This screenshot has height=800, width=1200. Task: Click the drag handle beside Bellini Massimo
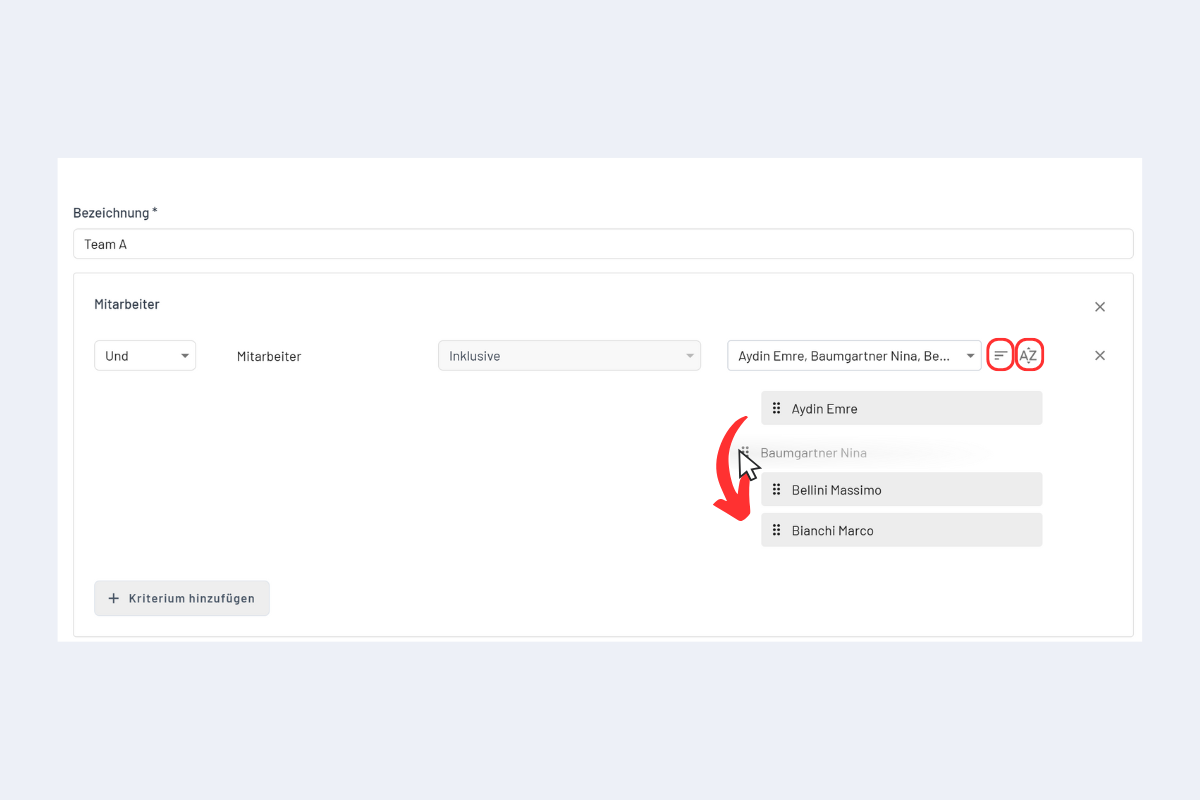[777, 490]
